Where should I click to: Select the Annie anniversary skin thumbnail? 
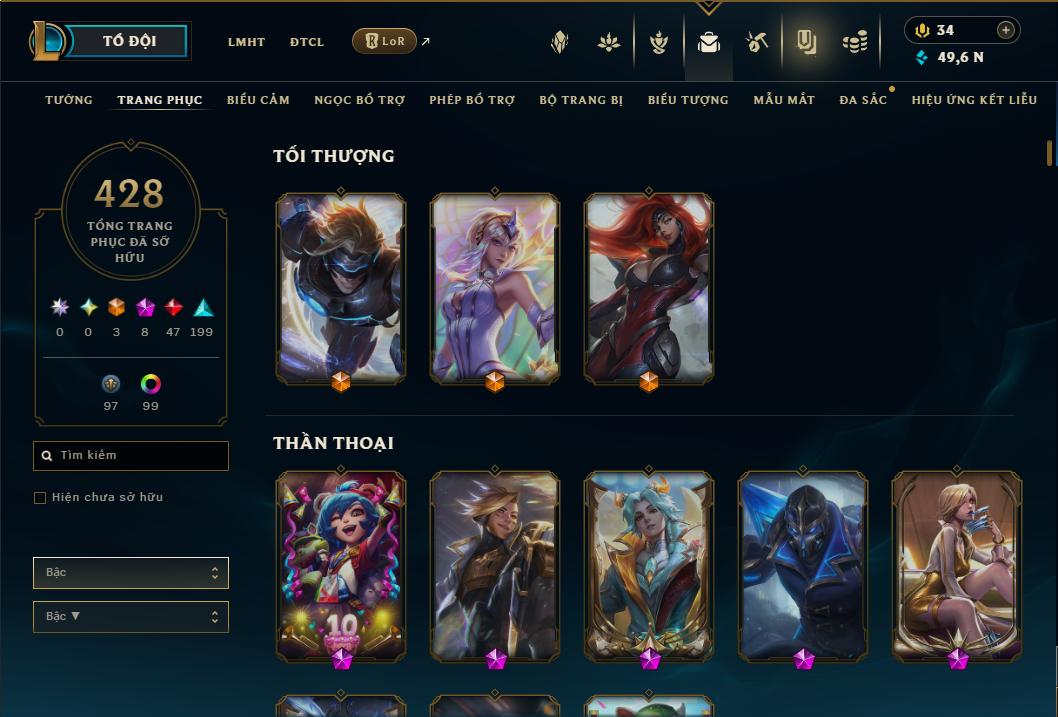[341, 567]
